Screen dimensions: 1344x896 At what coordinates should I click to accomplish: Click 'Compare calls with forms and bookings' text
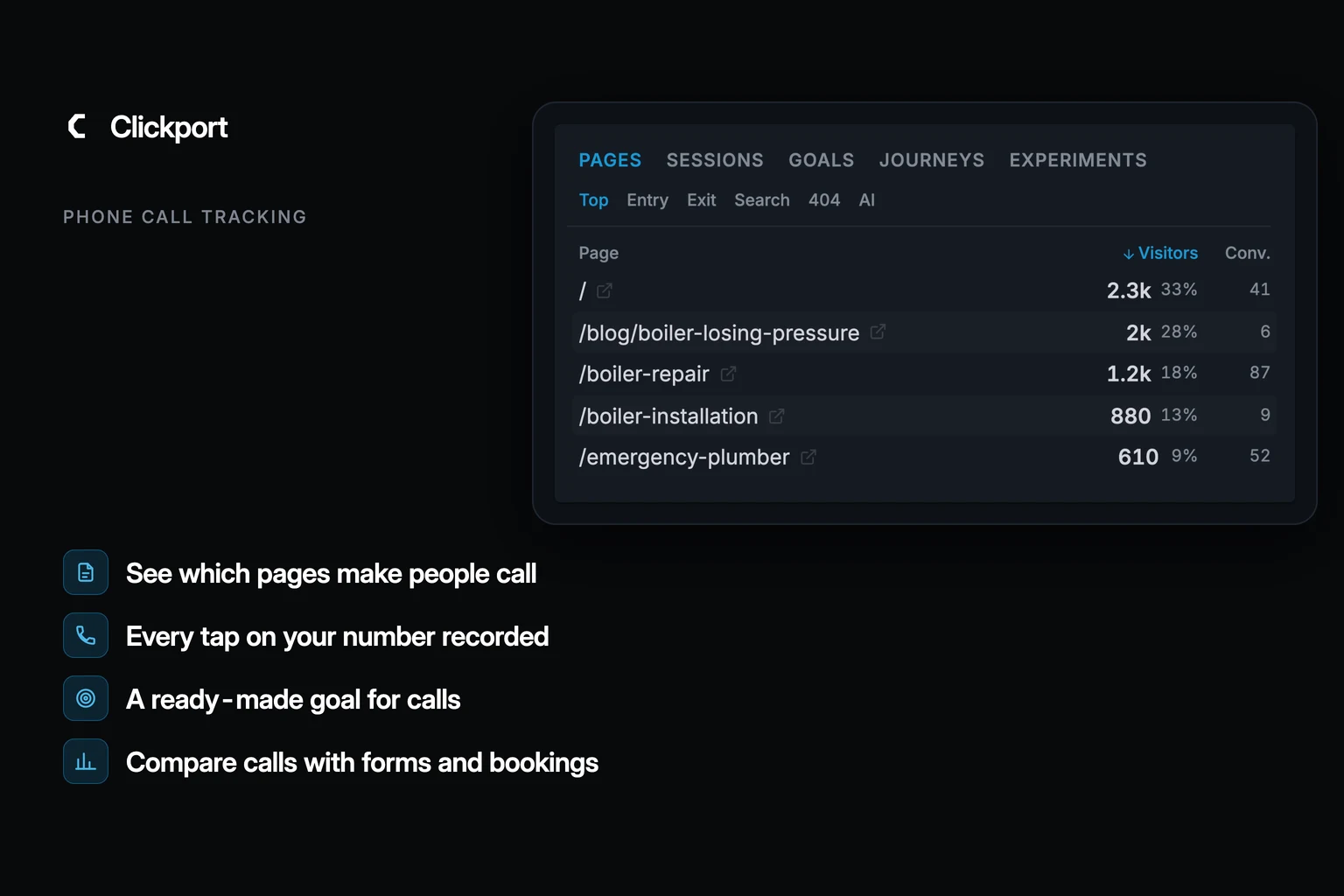coord(362,763)
